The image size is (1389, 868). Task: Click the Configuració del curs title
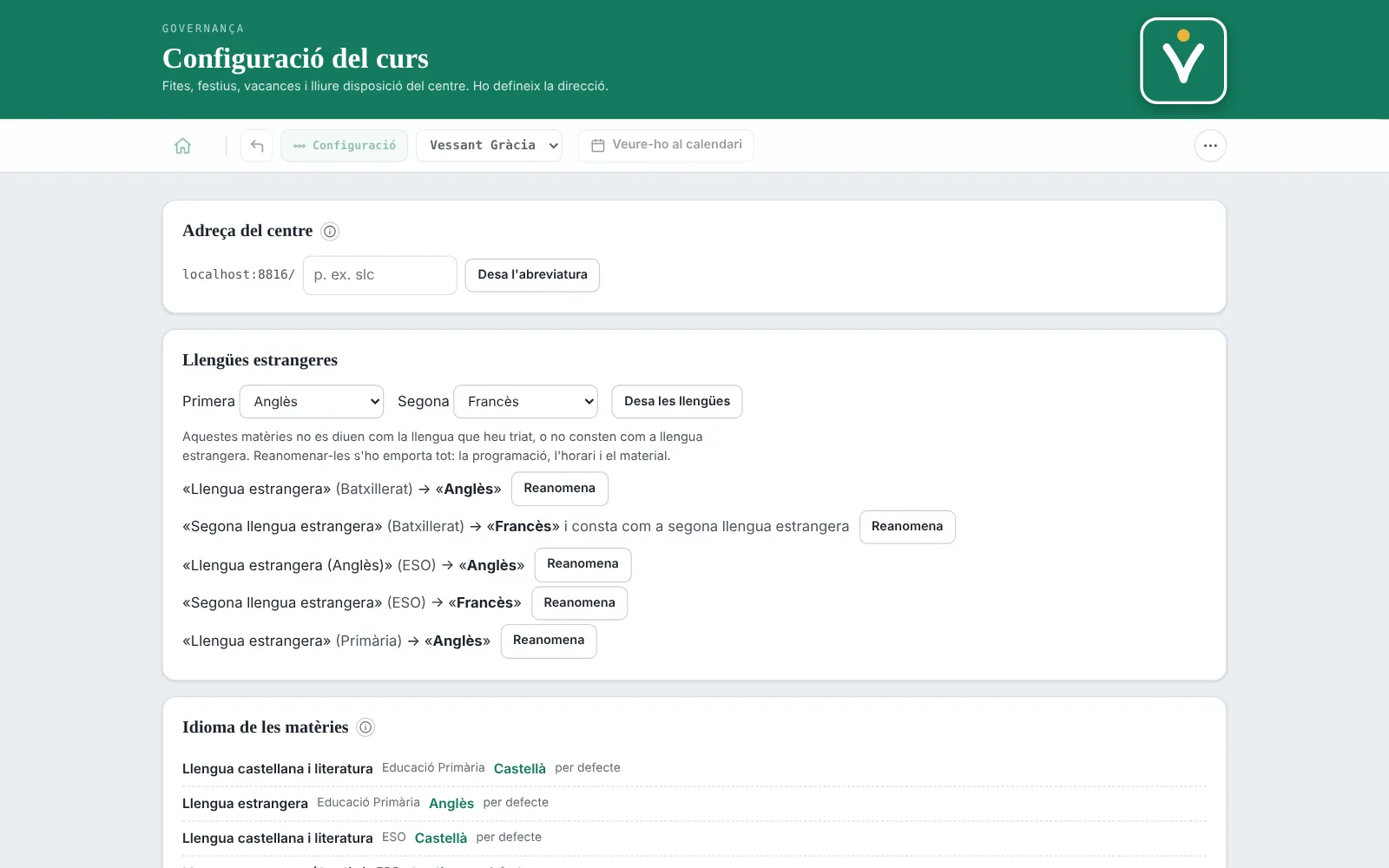click(x=295, y=58)
